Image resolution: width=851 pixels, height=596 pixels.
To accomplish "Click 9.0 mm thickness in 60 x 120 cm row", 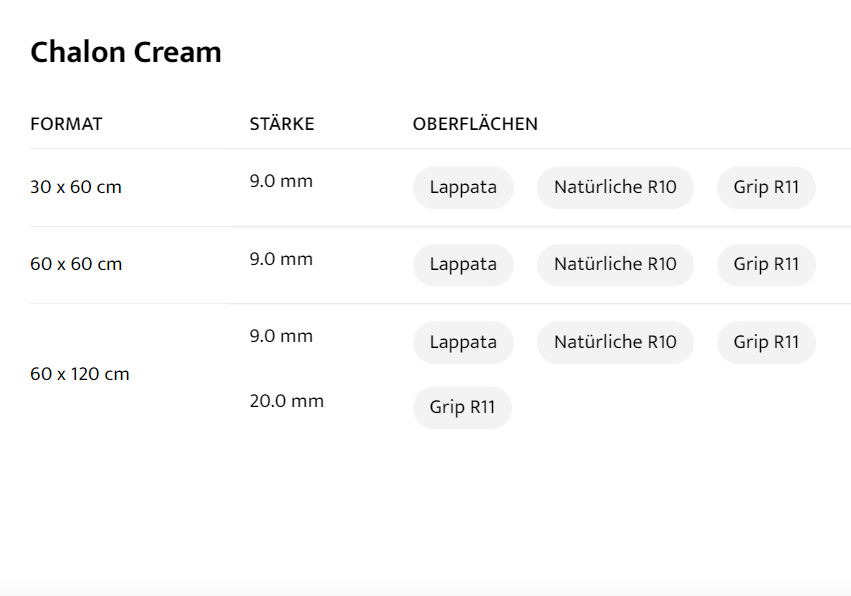I will pyautogui.click(x=281, y=336).
